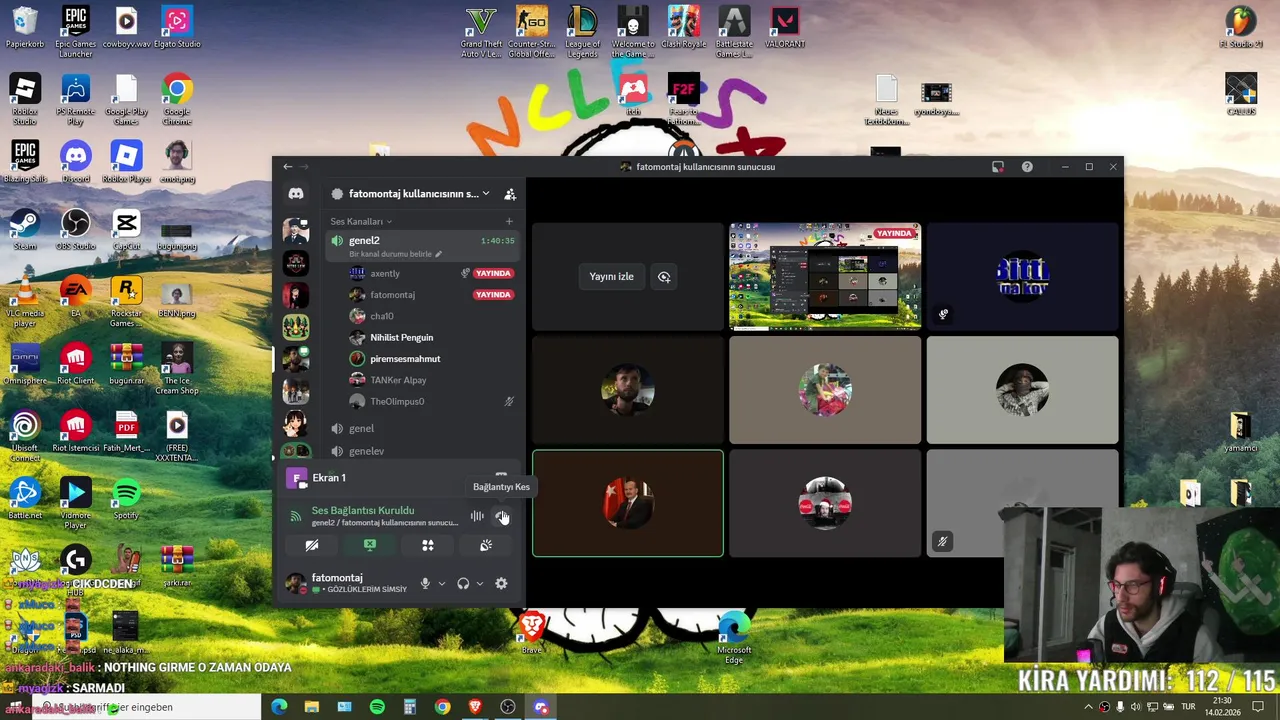
Task: Toggle the camera in the voice panel
Action: [x=312, y=545]
